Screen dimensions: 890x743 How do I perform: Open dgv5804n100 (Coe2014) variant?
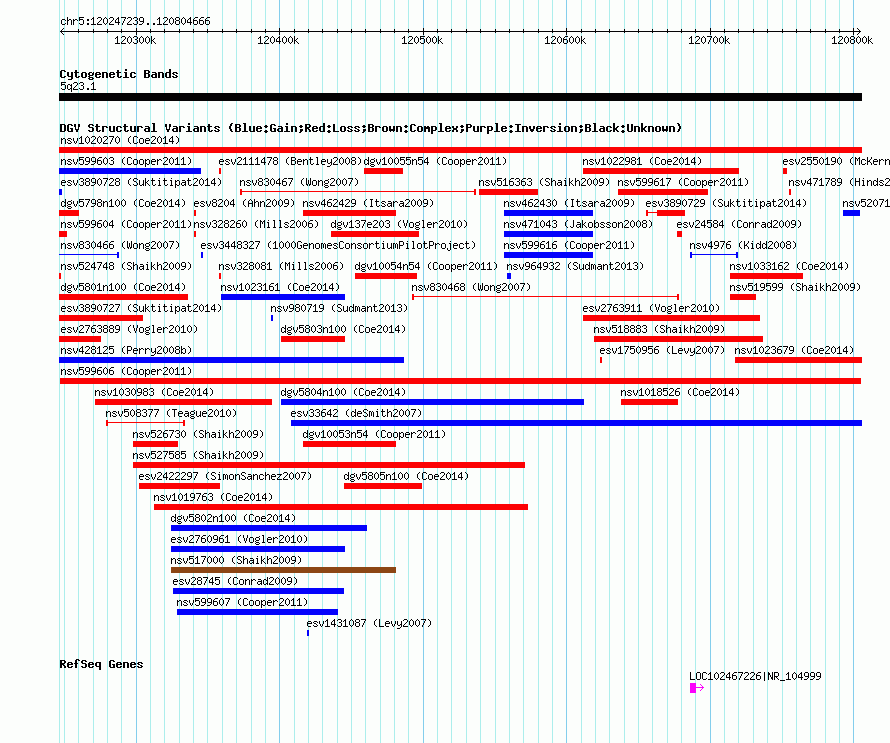[343, 392]
